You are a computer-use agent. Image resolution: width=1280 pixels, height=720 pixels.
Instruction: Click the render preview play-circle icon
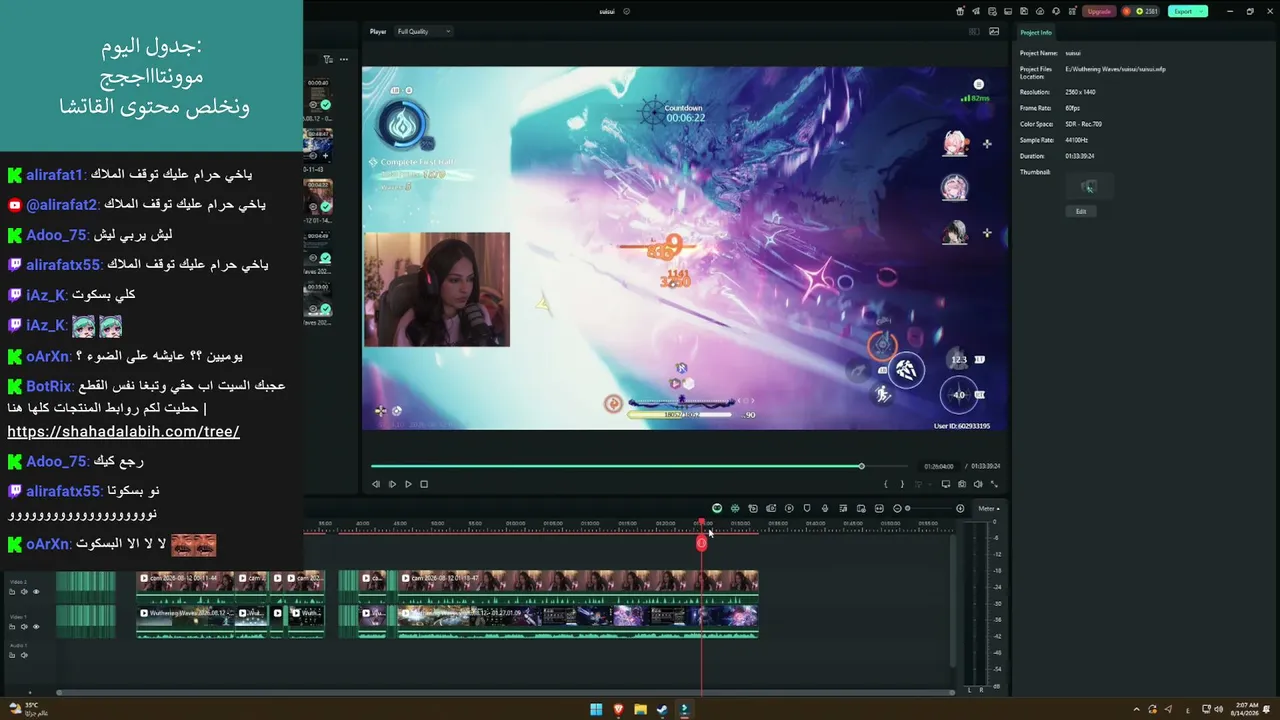pos(789,508)
